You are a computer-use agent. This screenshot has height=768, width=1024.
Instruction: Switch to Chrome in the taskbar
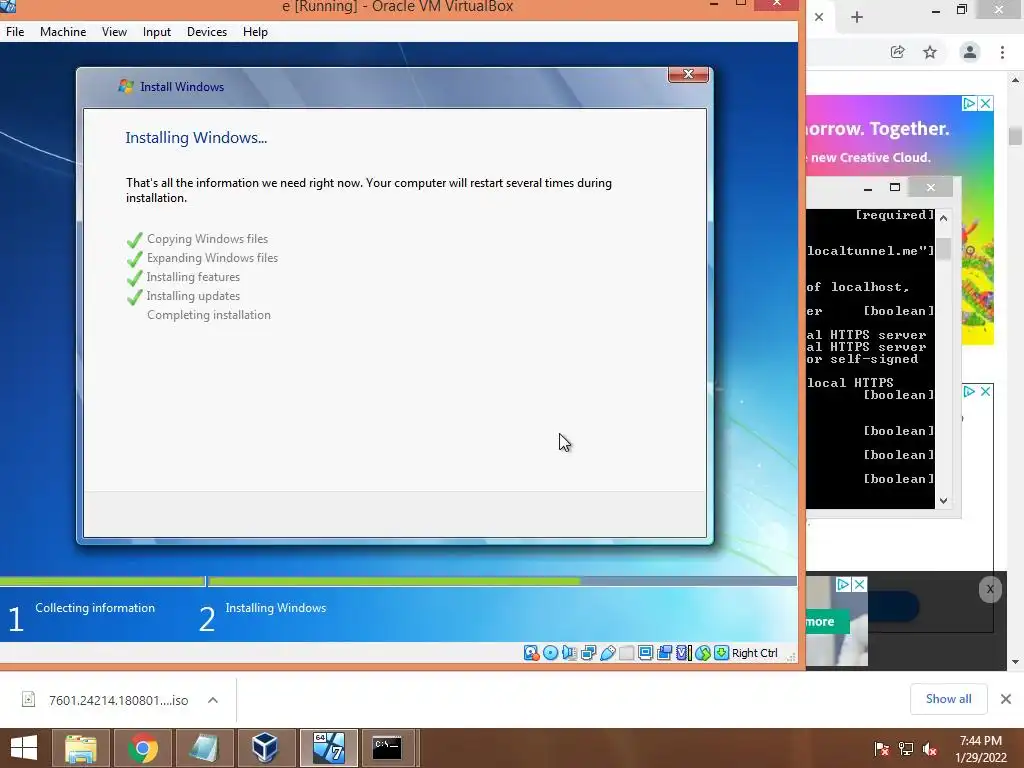tap(143, 748)
